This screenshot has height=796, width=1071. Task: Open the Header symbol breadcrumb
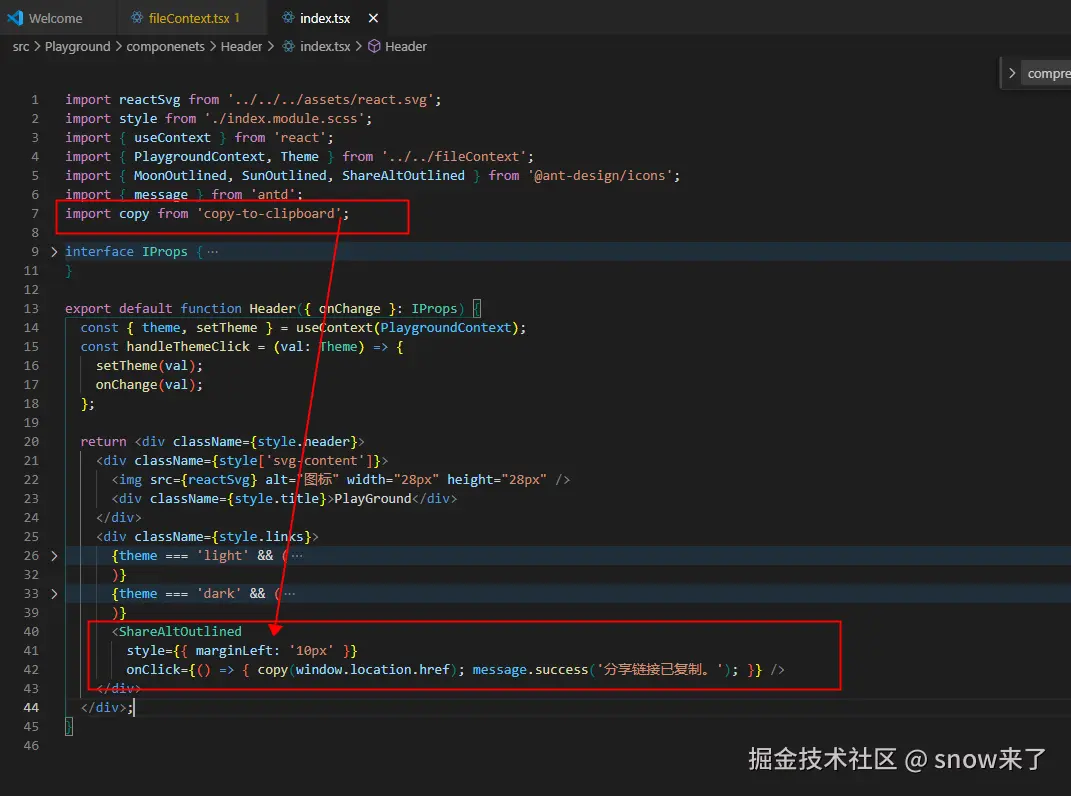click(x=406, y=46)
